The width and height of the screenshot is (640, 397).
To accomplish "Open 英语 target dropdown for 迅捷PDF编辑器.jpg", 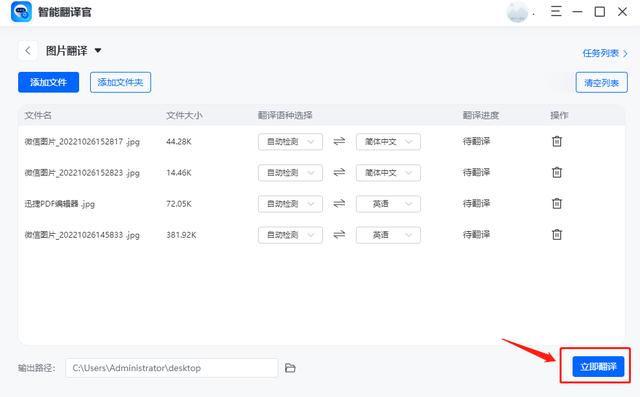I will point(388,204).
